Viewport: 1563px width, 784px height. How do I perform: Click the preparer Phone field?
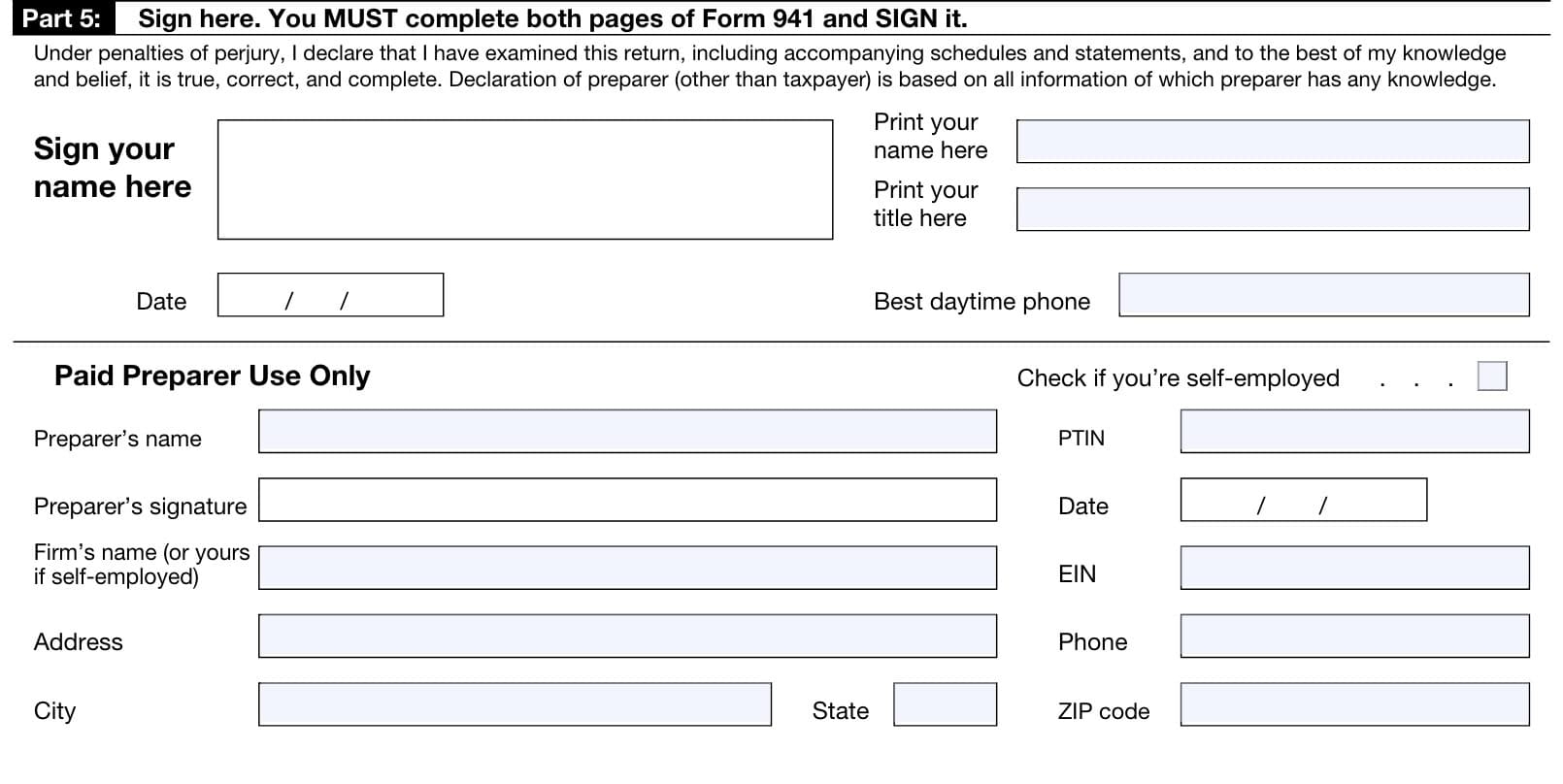pos(1354,636)
